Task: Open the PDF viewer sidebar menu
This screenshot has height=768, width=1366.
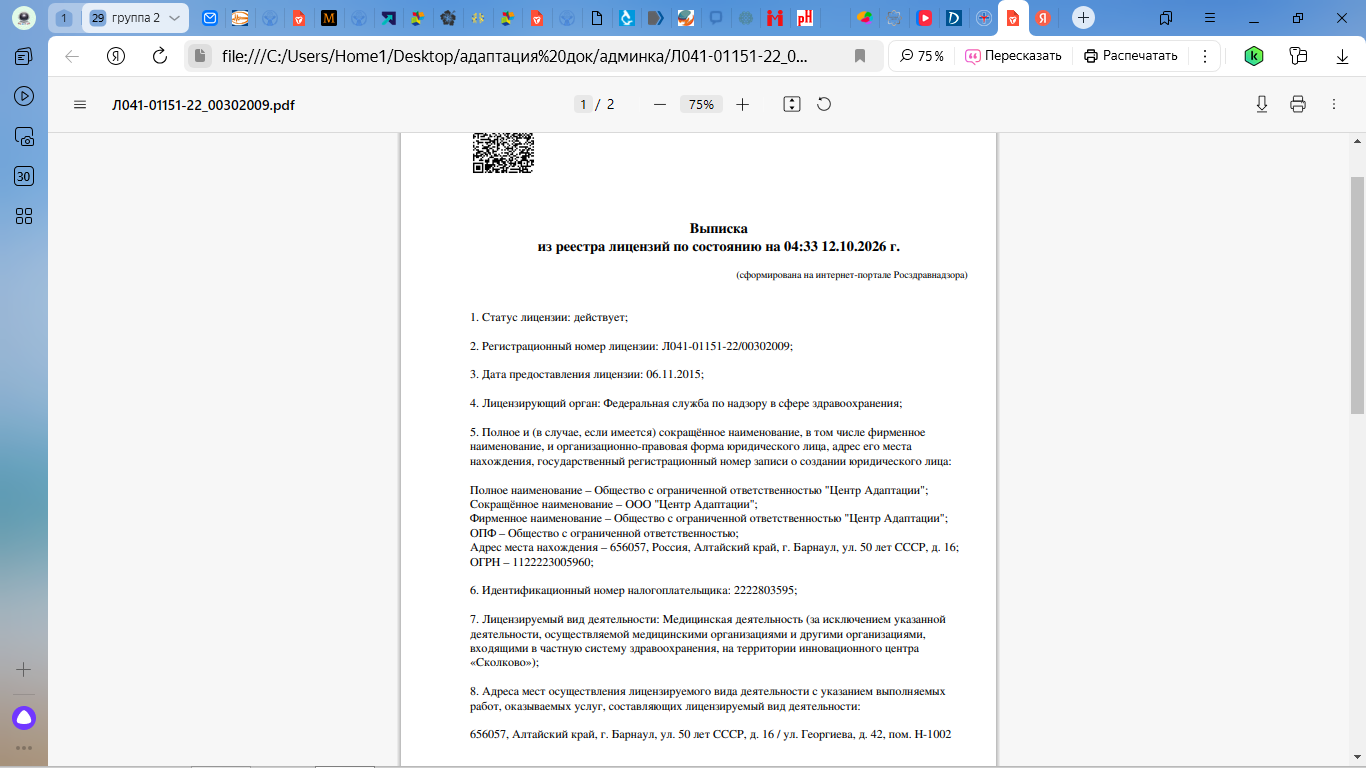Action: point(80,104)
